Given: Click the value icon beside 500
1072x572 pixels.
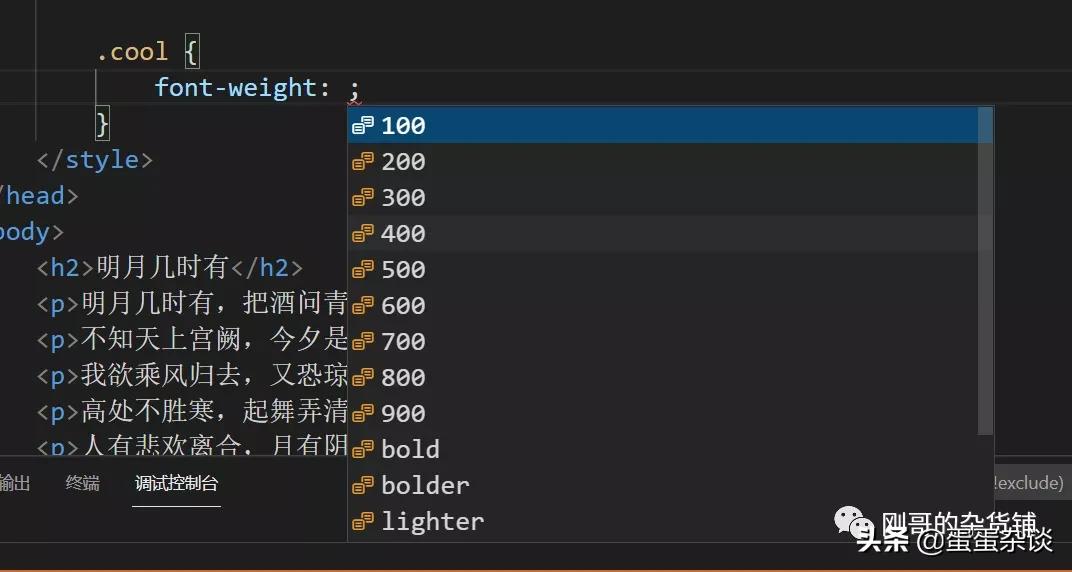Looking at the screenshot, I should click(363, 269).
